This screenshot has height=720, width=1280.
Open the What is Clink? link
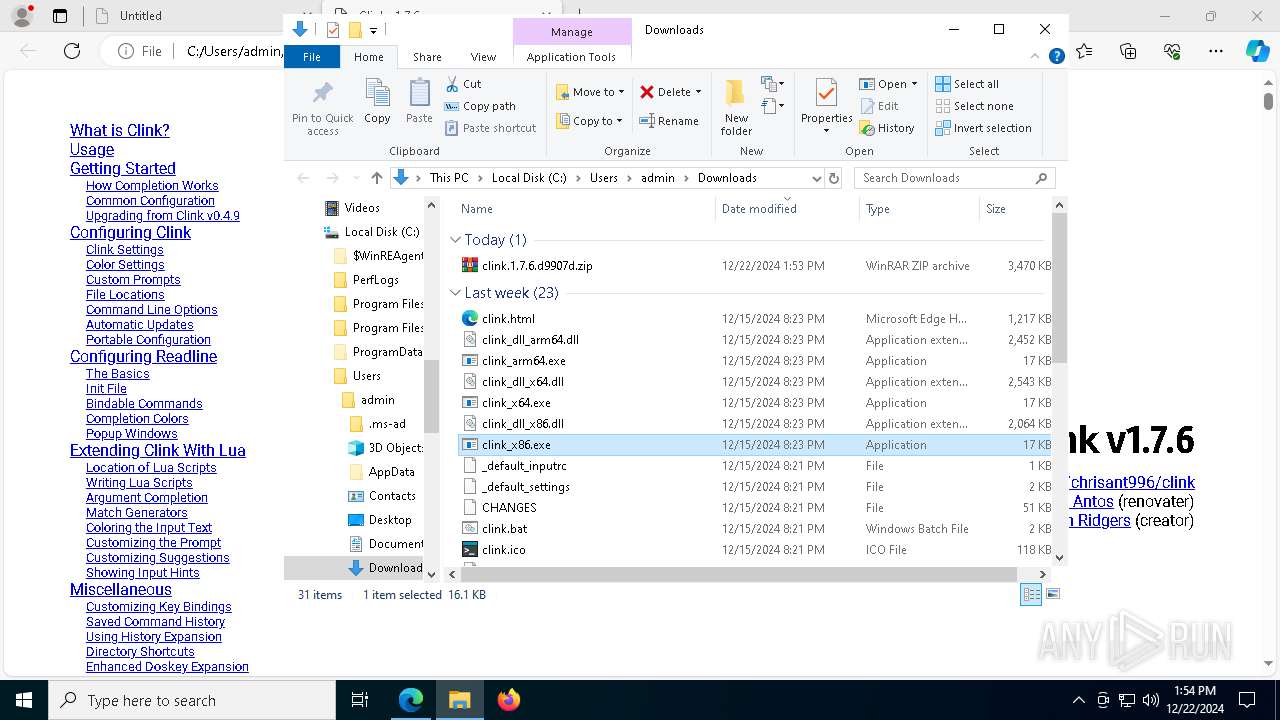point(119,130)
